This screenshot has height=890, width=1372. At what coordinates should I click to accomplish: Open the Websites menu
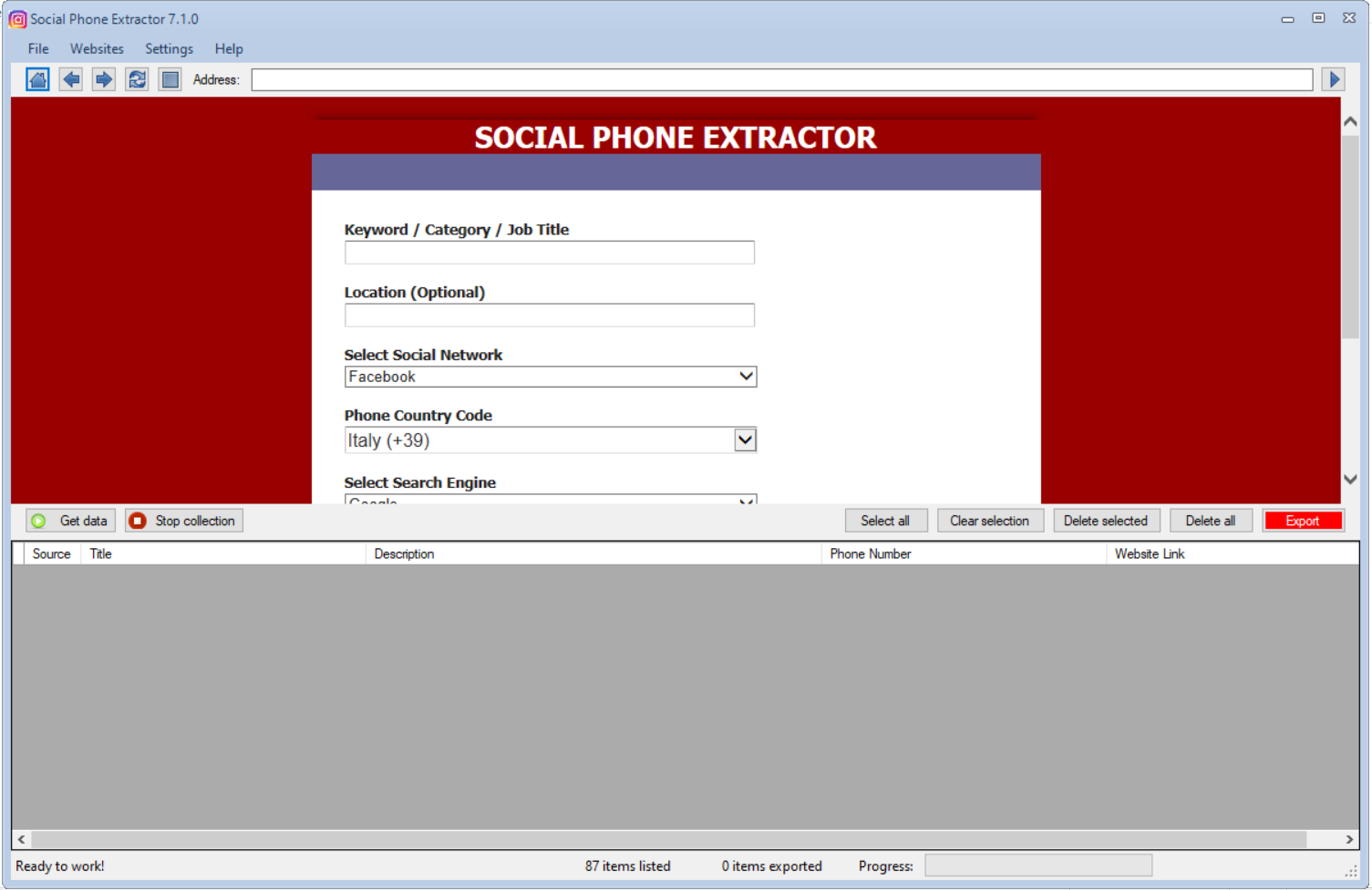[x=97, y=49]
